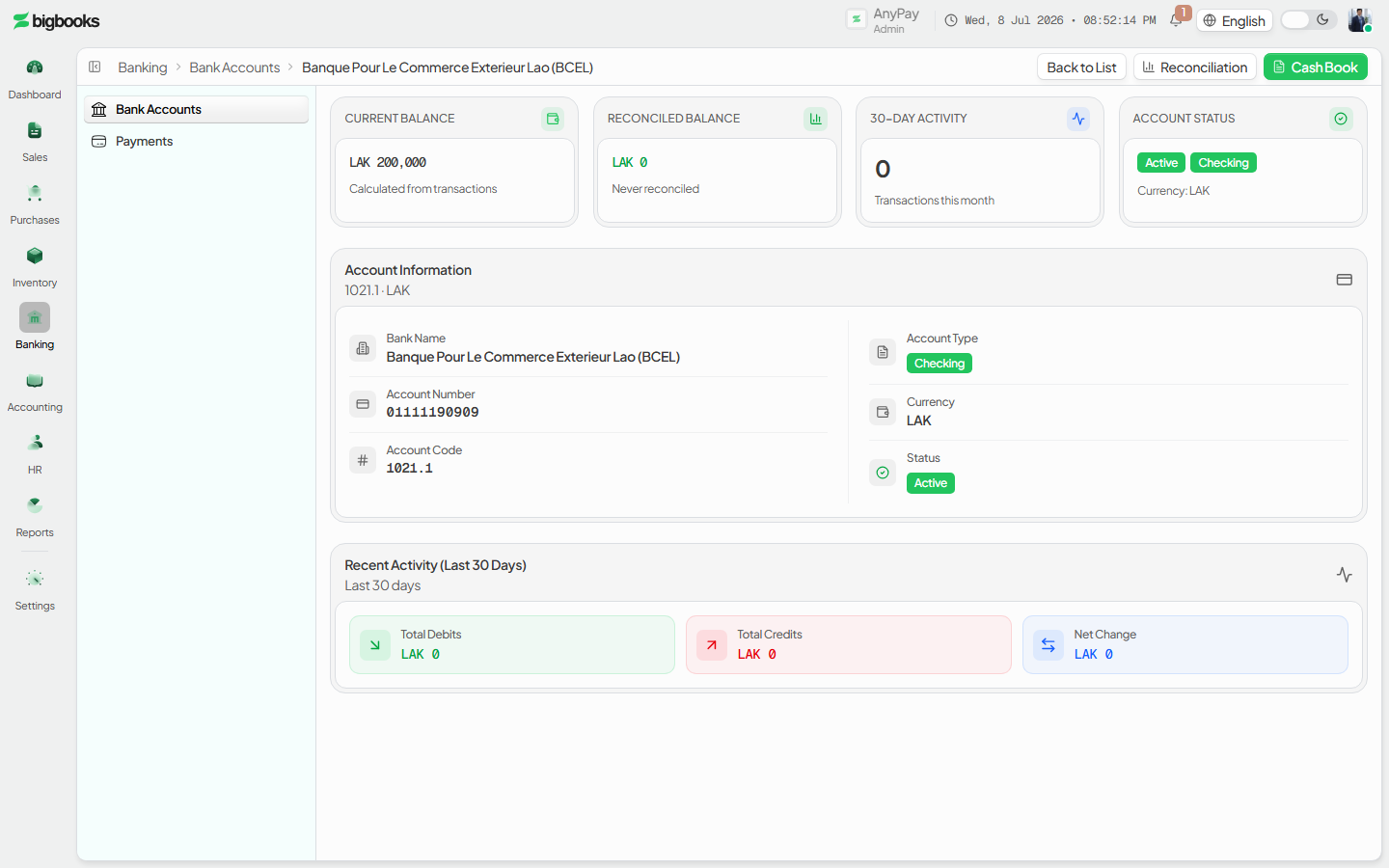Click the Checking badge in Account Status card

click(1223, 163)
